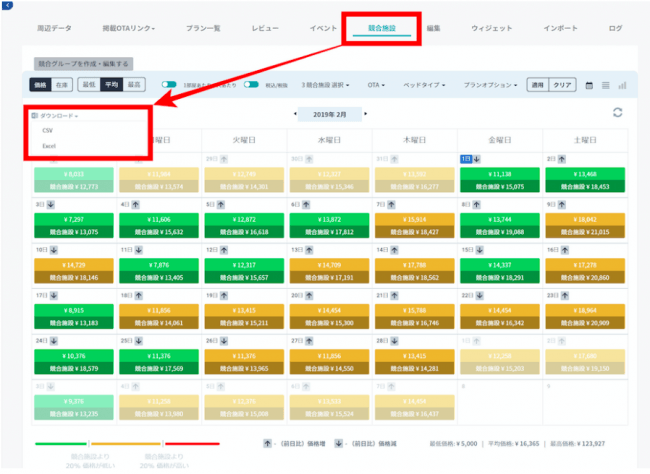The height and width of the screenshot is (474, 650).
Task: Expand the 掲載OTAリンク menu
Action: 129,28
